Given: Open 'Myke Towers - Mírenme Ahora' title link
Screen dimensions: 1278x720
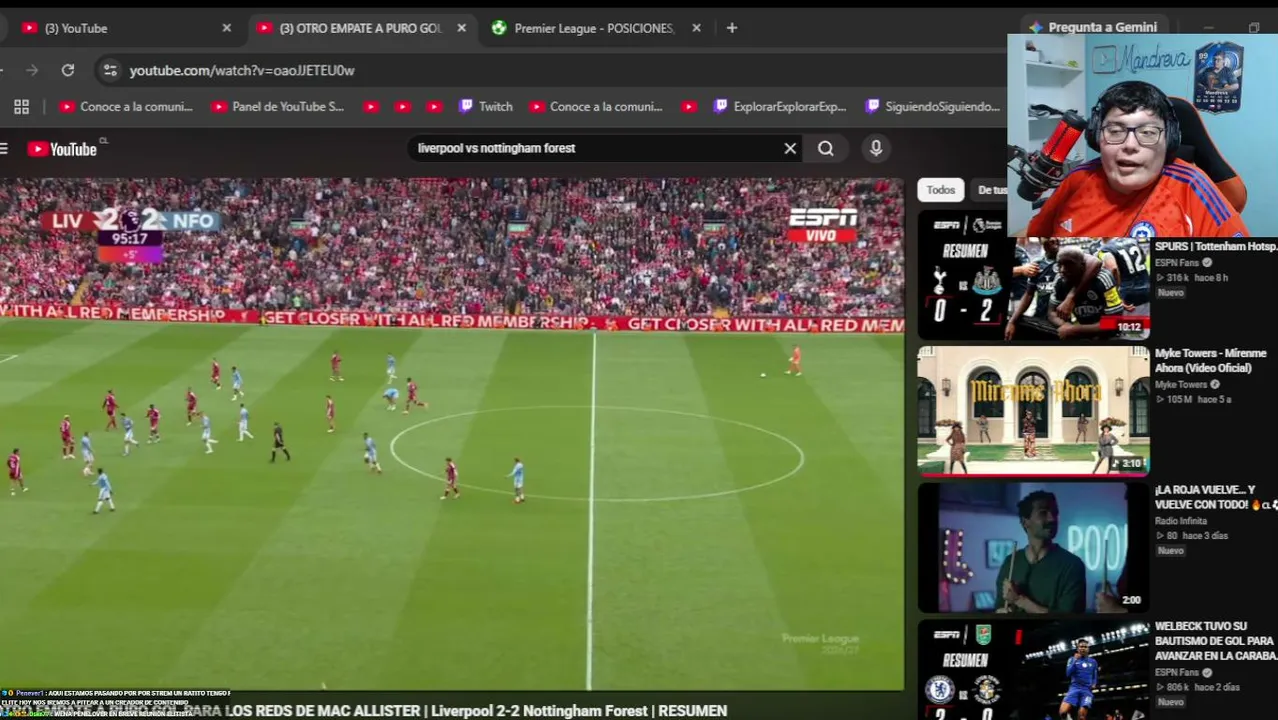Looking at the screenshot, I should [1211, 360].
